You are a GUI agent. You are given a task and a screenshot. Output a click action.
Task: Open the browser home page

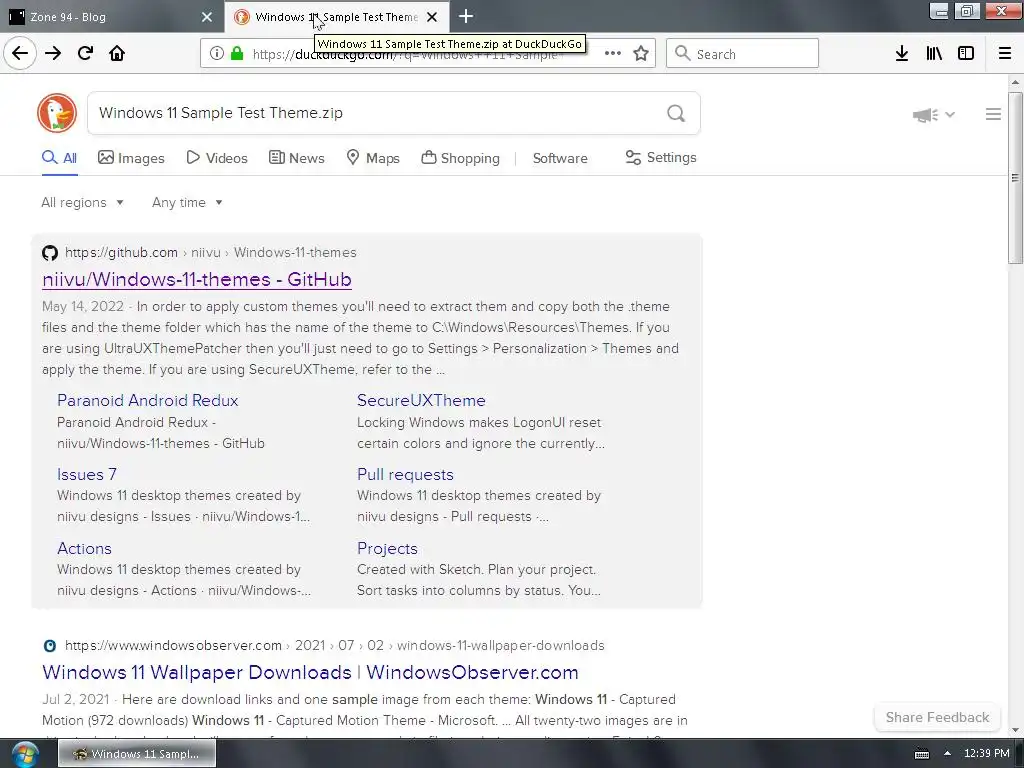(x=117, y=53)
